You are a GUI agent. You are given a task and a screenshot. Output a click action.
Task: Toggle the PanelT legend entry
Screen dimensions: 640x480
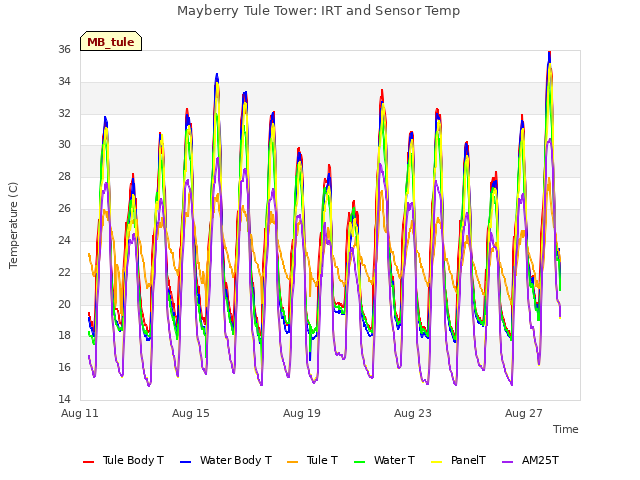[458, 460]
